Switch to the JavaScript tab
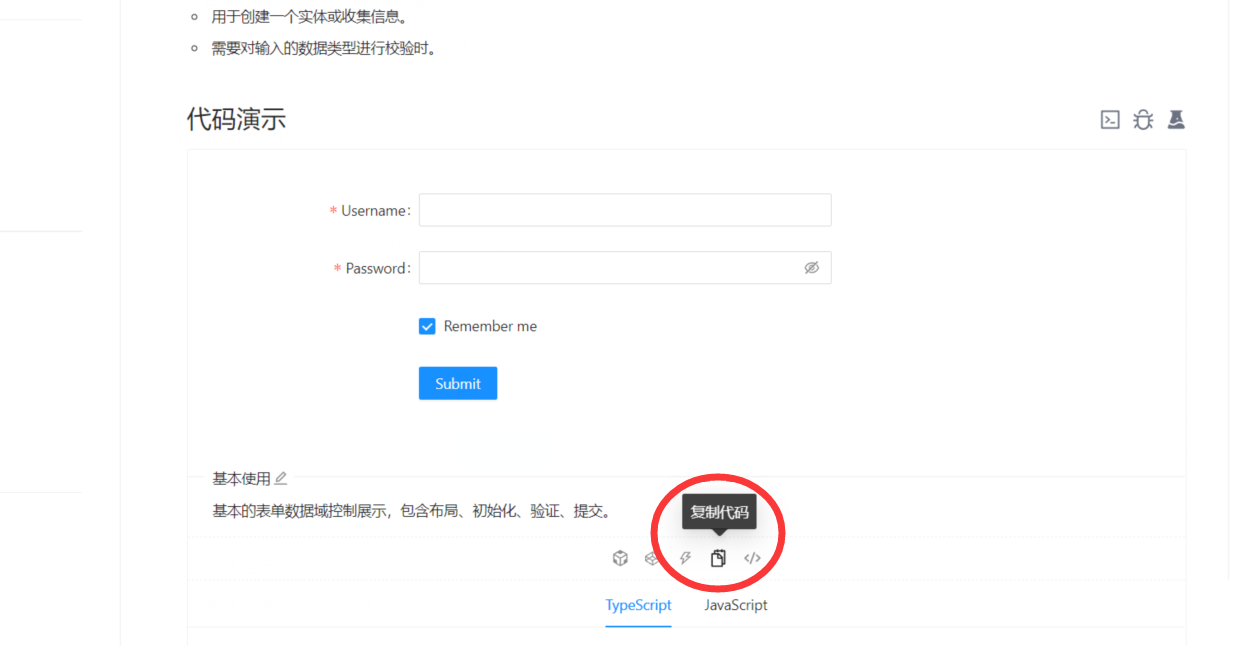 (735, 605)
